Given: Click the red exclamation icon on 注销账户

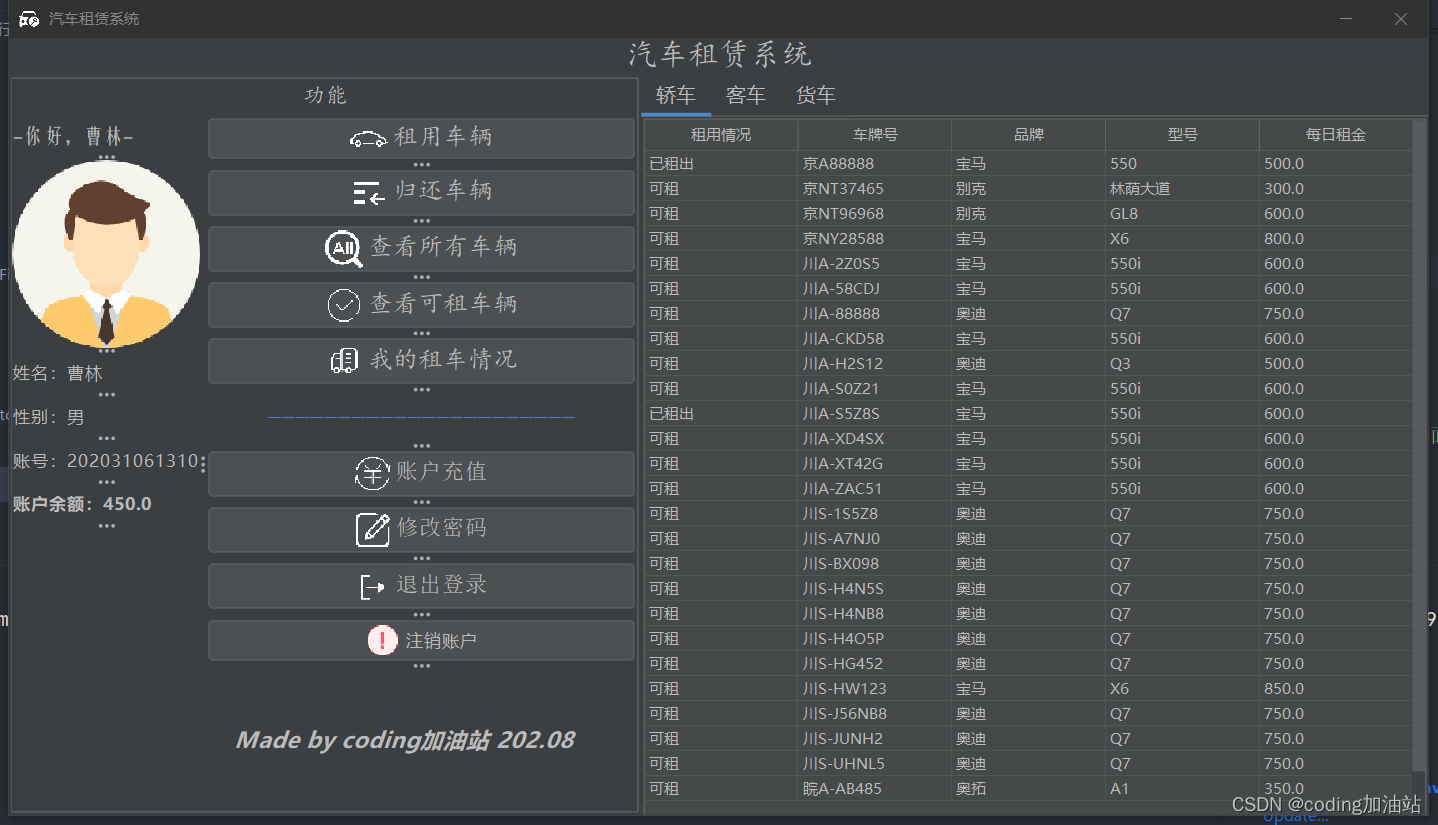Looking at the screenshot, I should tap(382, 640).
